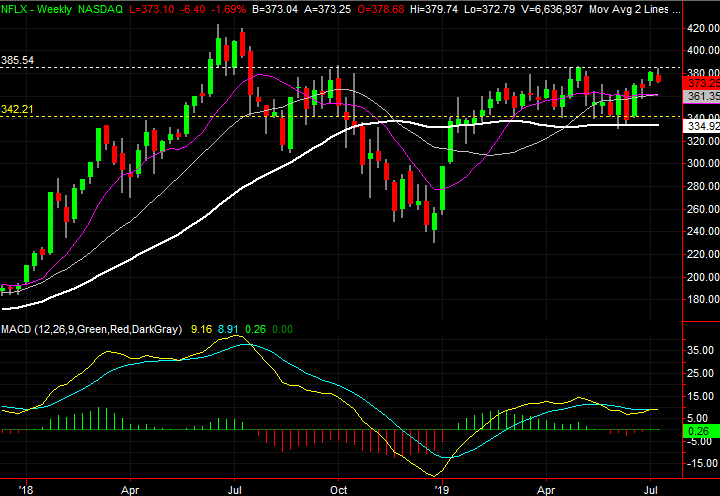Click the 342.21 support line label
The height and width of the screenshot is (496, 720).
tap(17, 109)
